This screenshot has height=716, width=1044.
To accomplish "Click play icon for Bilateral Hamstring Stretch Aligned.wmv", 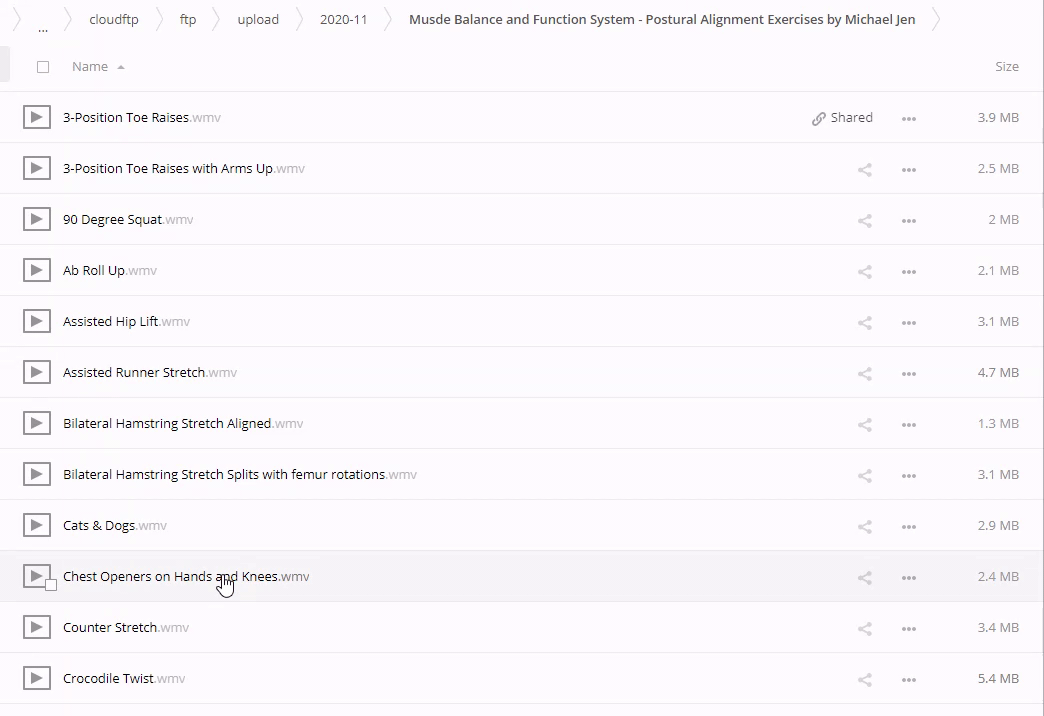I will (37, 424).
